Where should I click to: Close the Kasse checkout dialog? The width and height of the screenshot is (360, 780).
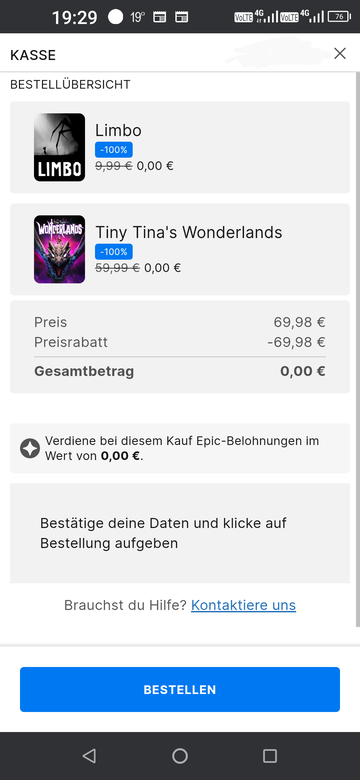click(x=340, y=54)
